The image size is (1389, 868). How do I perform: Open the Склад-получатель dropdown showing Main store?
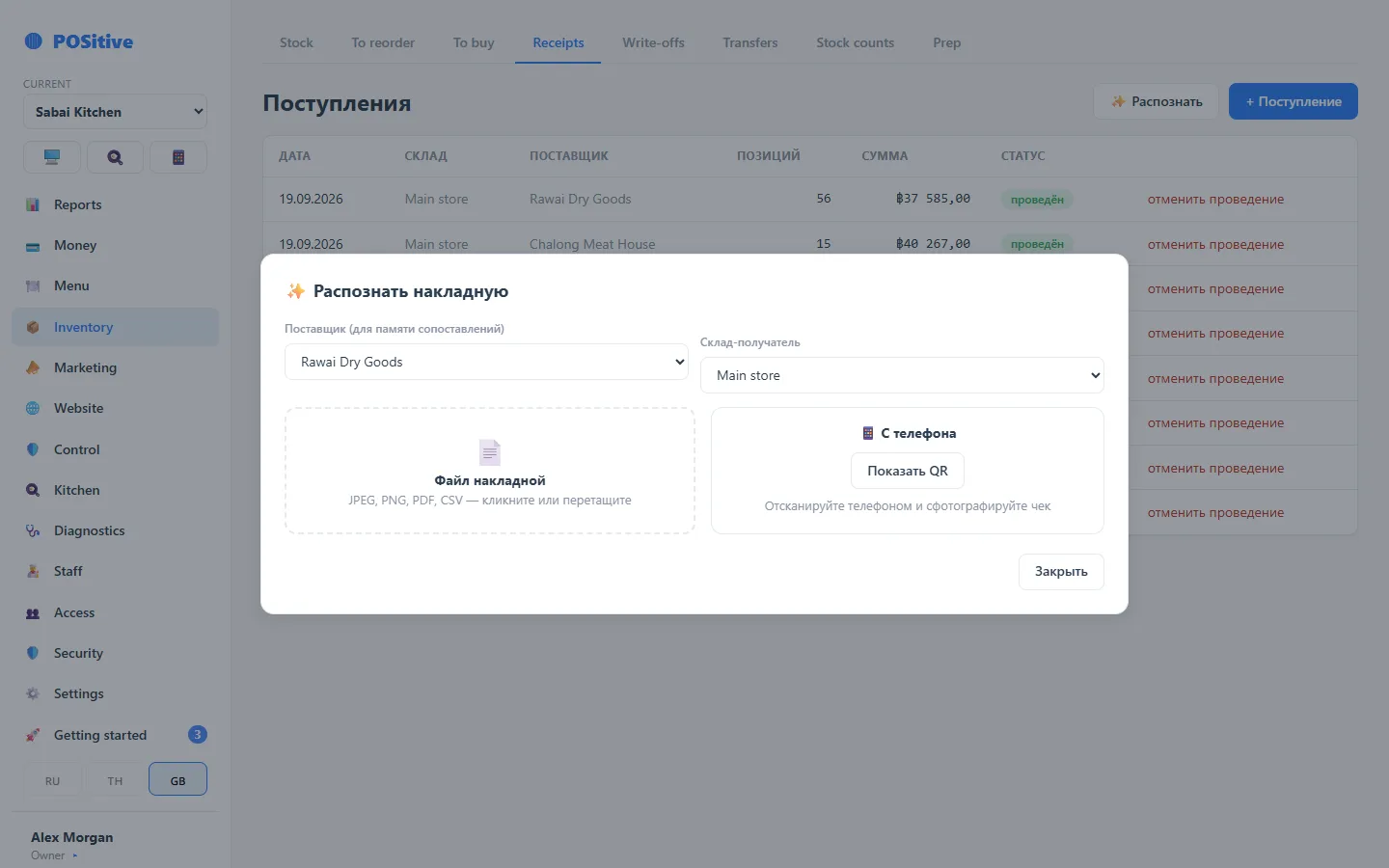[902, 375]
